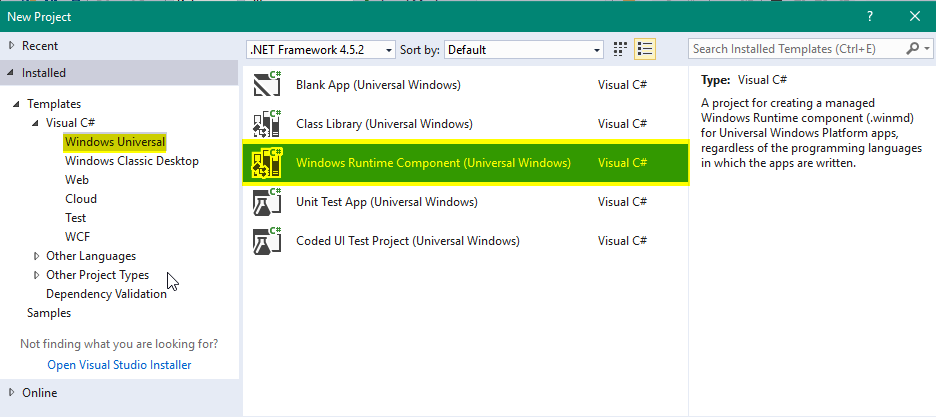
Task: Select Unit Test App (Universal Windows) template
Action: point(387,202)
